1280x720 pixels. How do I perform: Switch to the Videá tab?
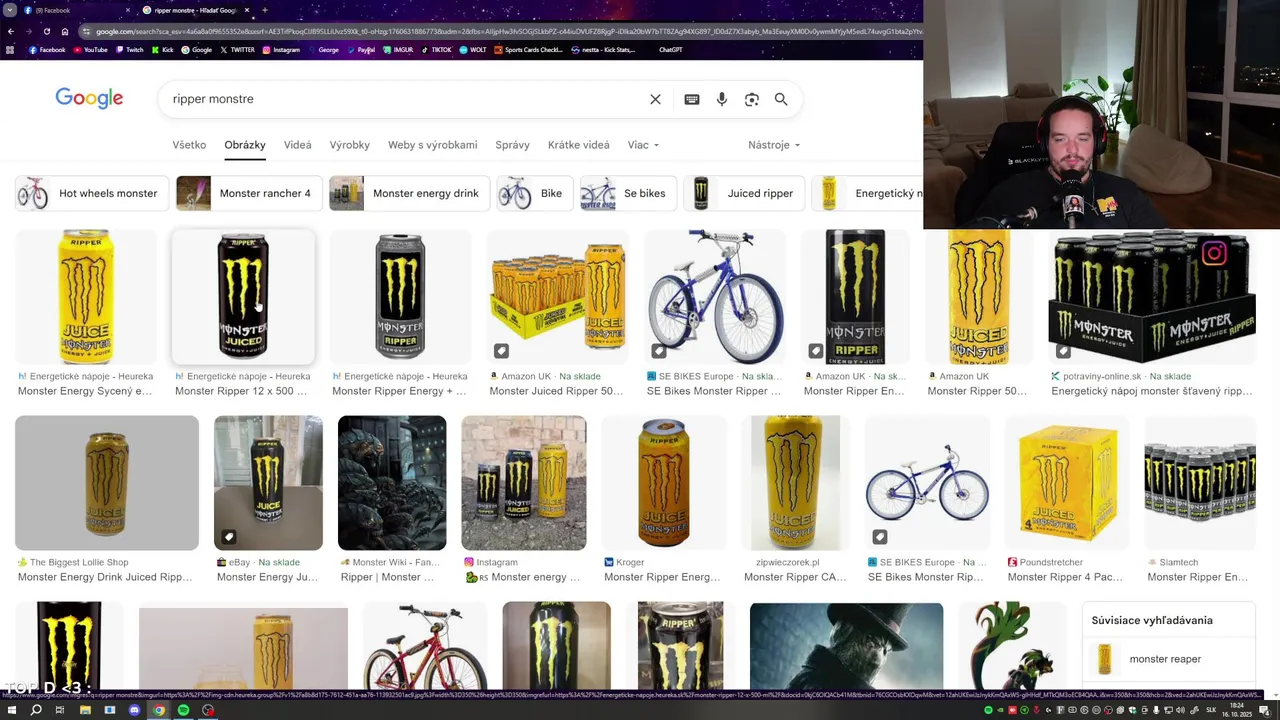297,145
